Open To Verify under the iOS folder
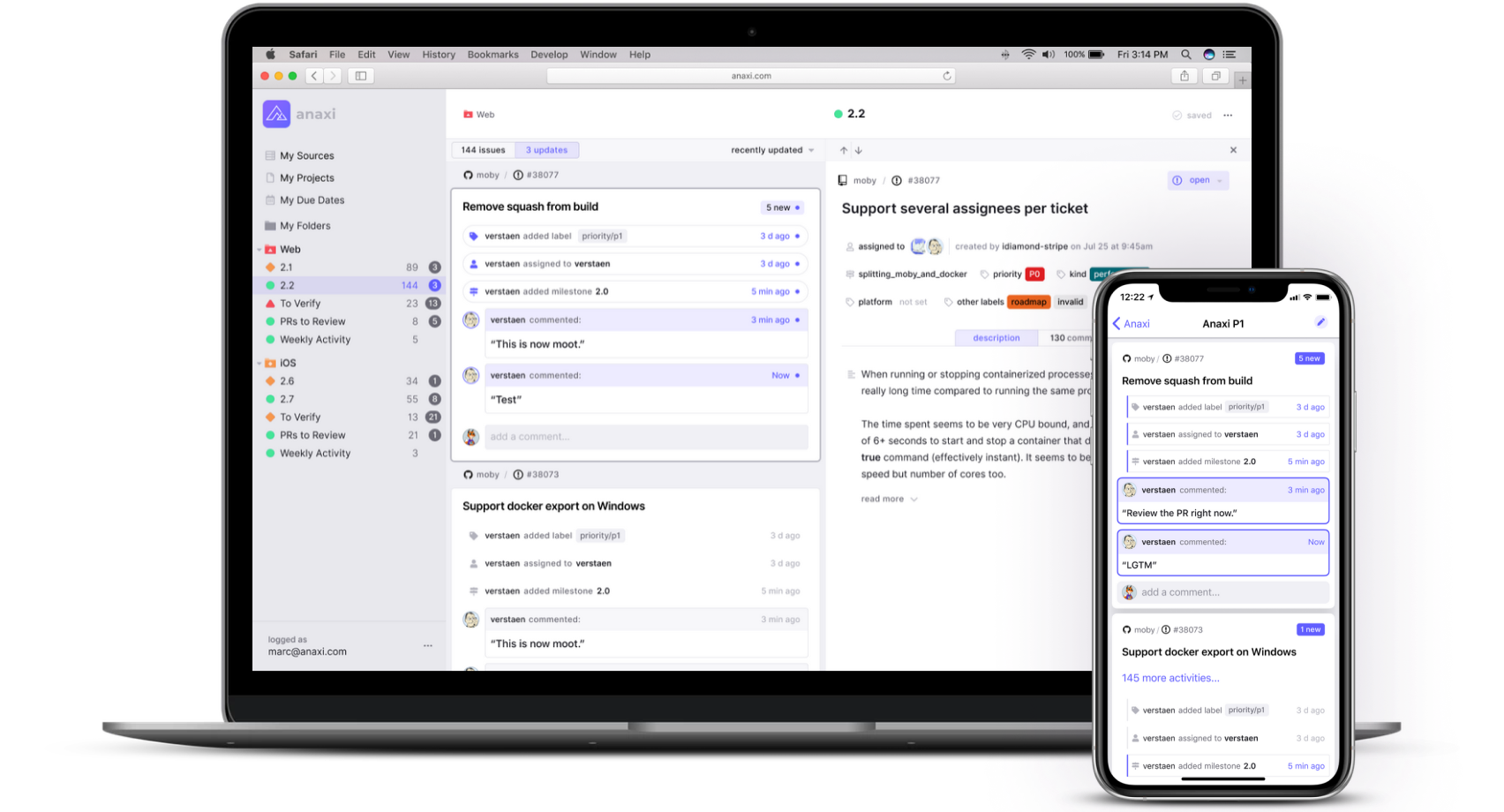Viewport: 1504px width, 812px height. pos(349,417)
